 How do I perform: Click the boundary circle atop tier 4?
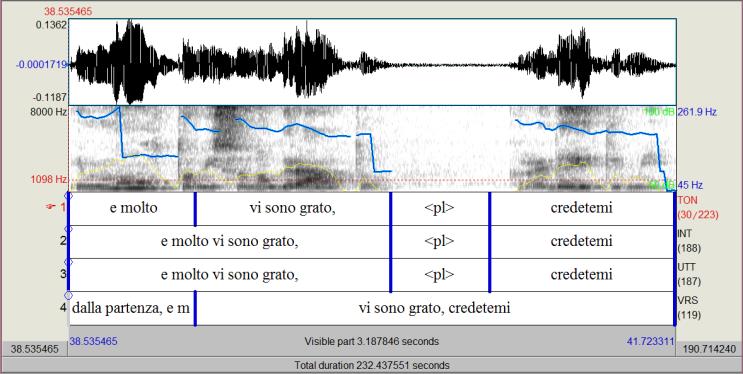[x=68, y=295]
